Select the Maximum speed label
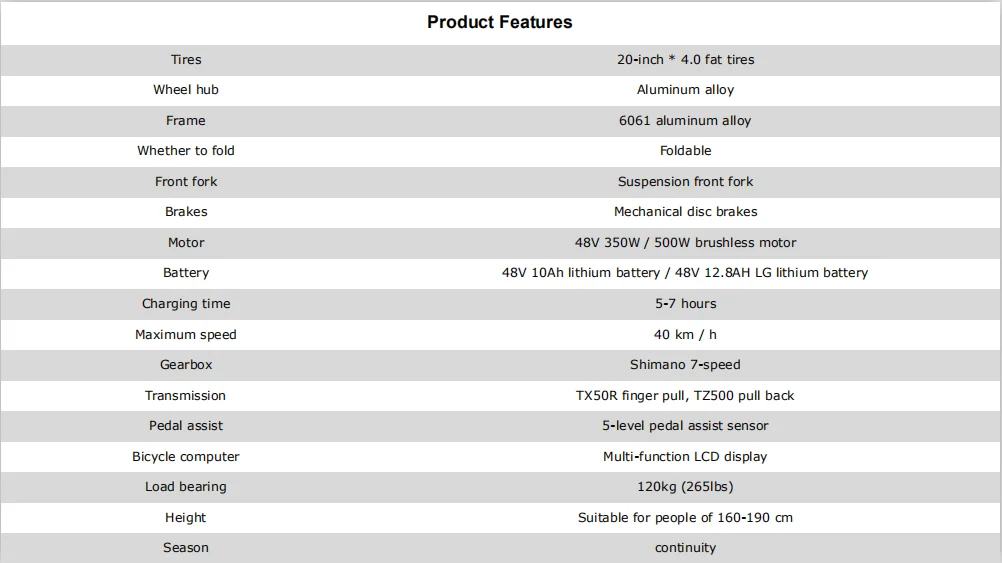The height and width of the screenshot is (563, 1002). click(186, 335)
